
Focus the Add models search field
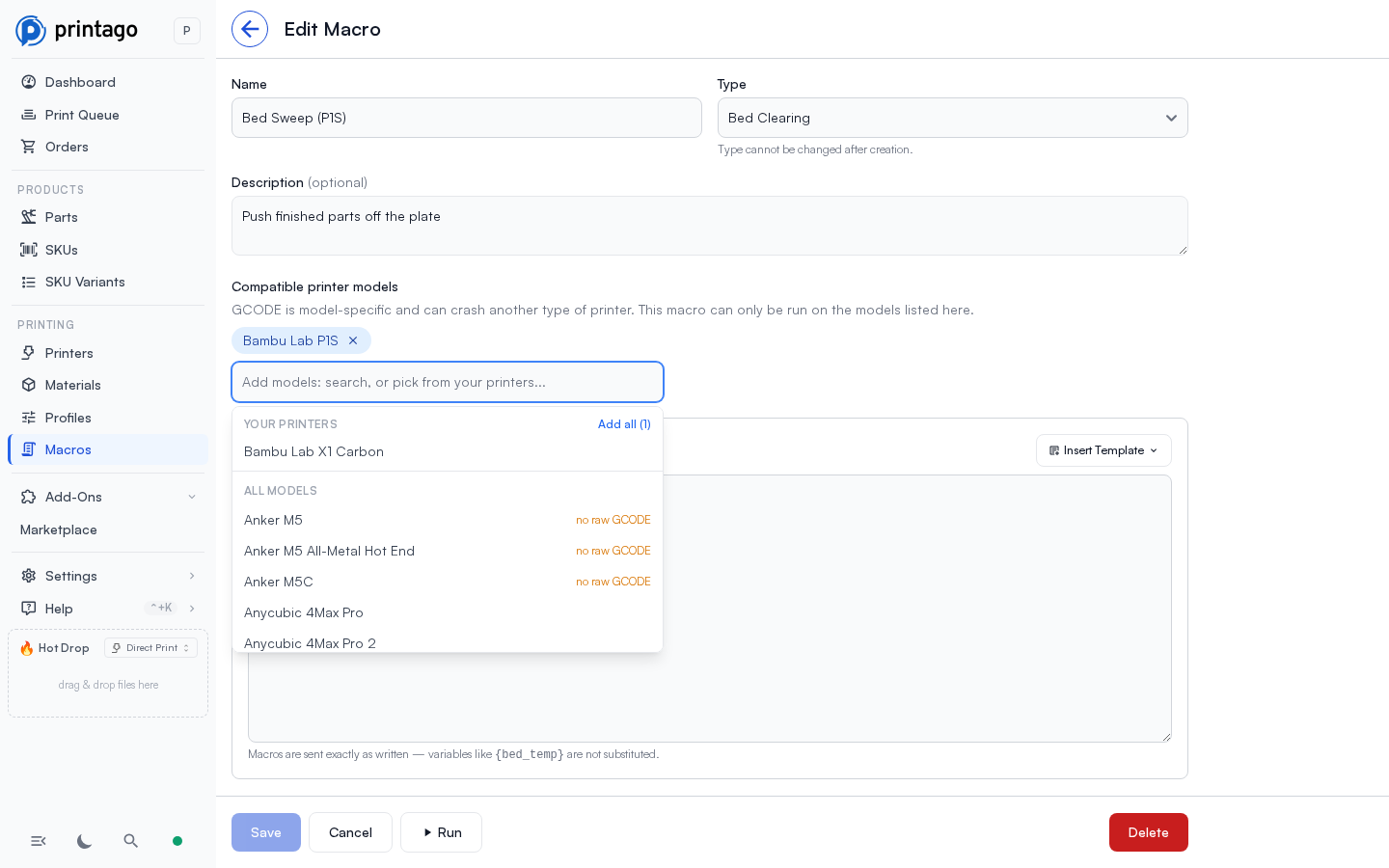coord(448,382)
